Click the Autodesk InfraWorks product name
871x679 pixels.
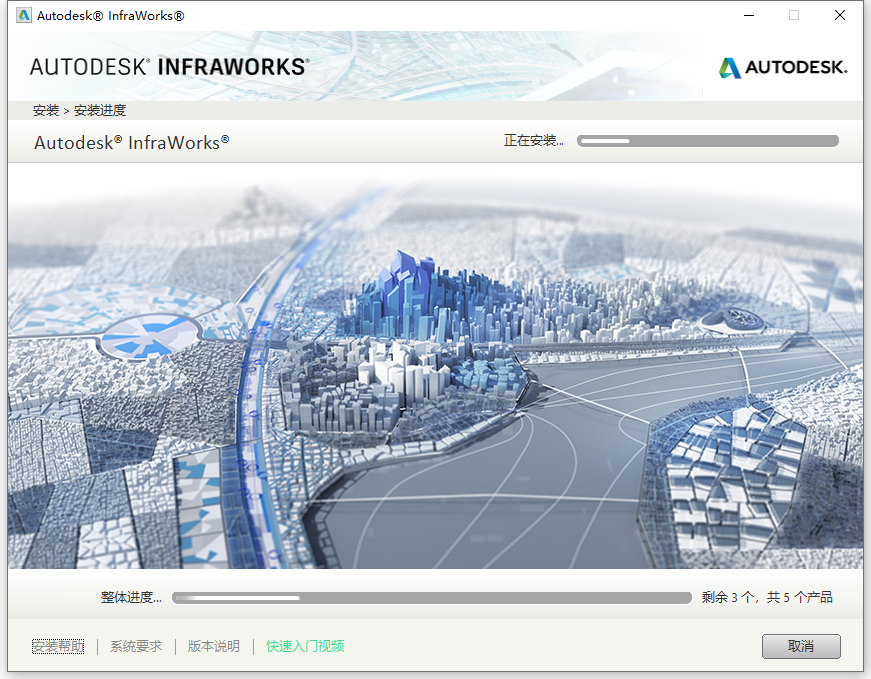pos(132,143)
